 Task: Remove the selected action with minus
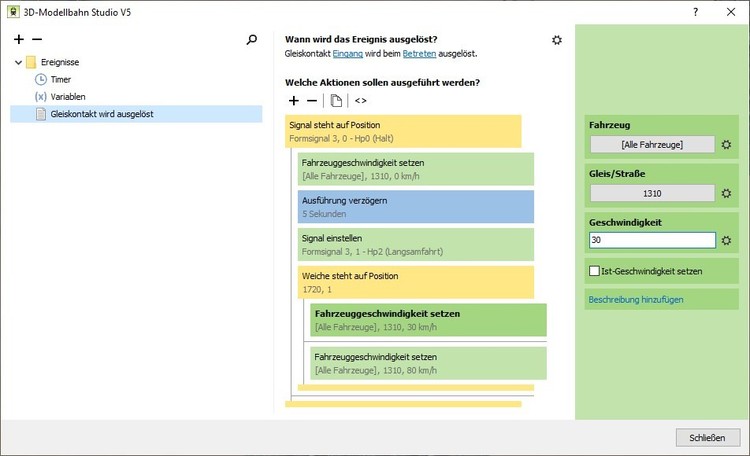pos(312,101)
